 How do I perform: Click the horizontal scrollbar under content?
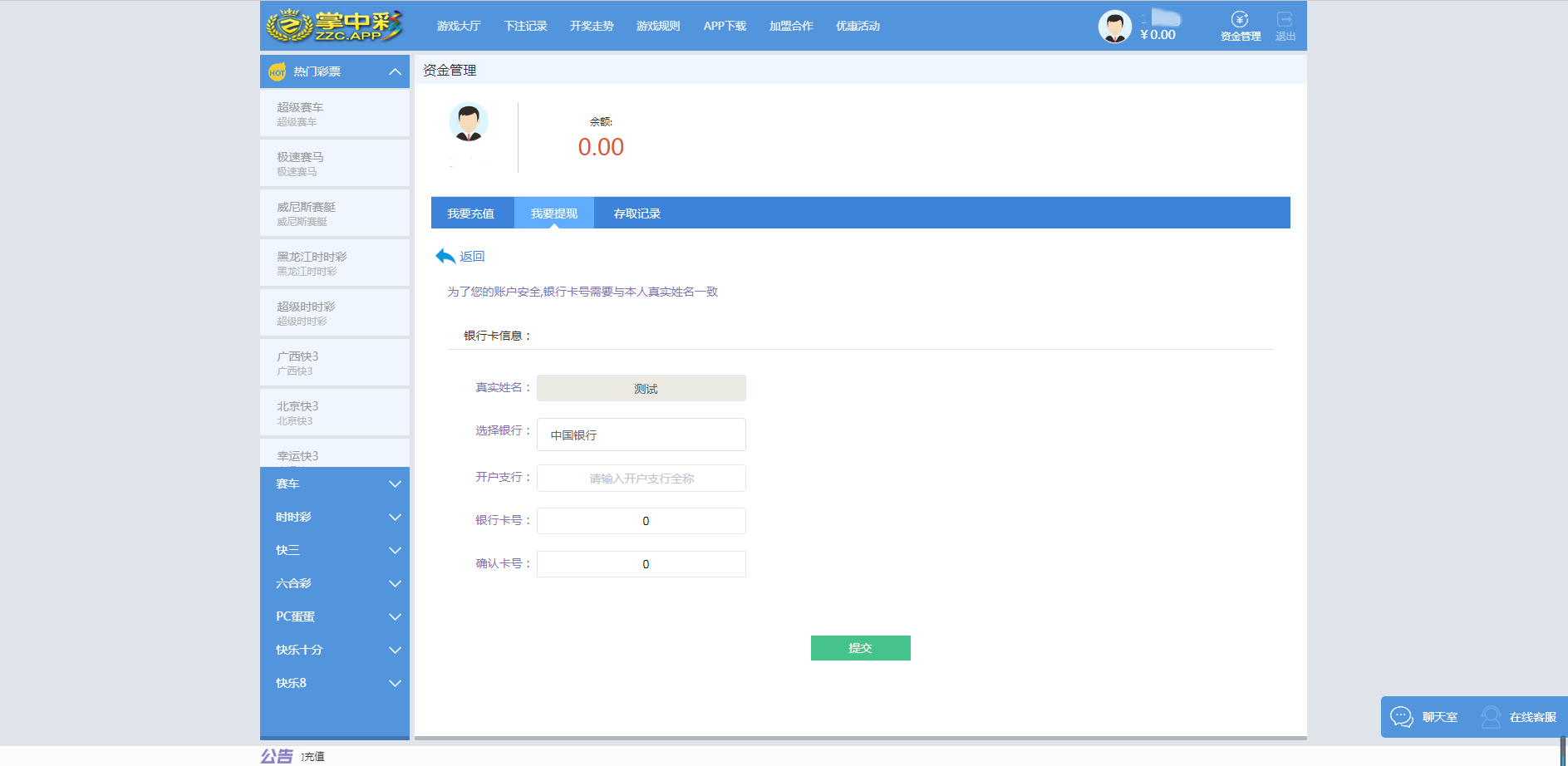[x=861, y=738]
